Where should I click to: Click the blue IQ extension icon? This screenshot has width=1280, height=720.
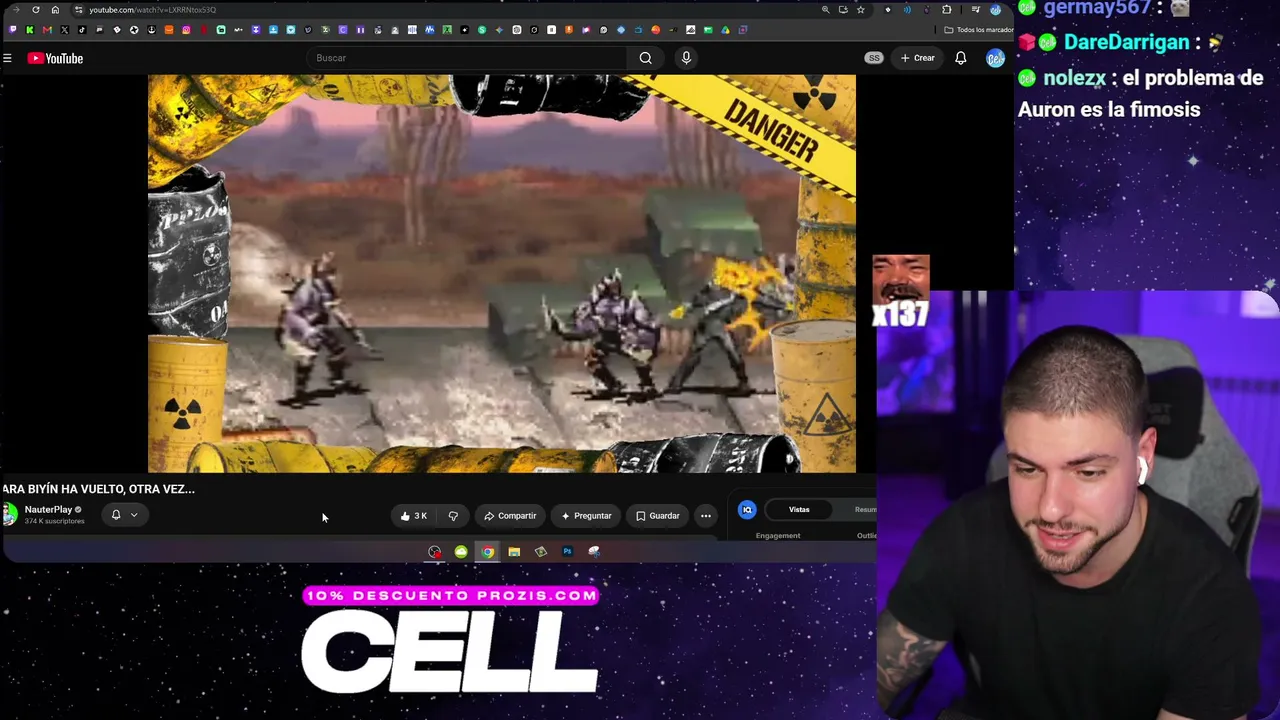pyautogui.click(x=747, y=510)
